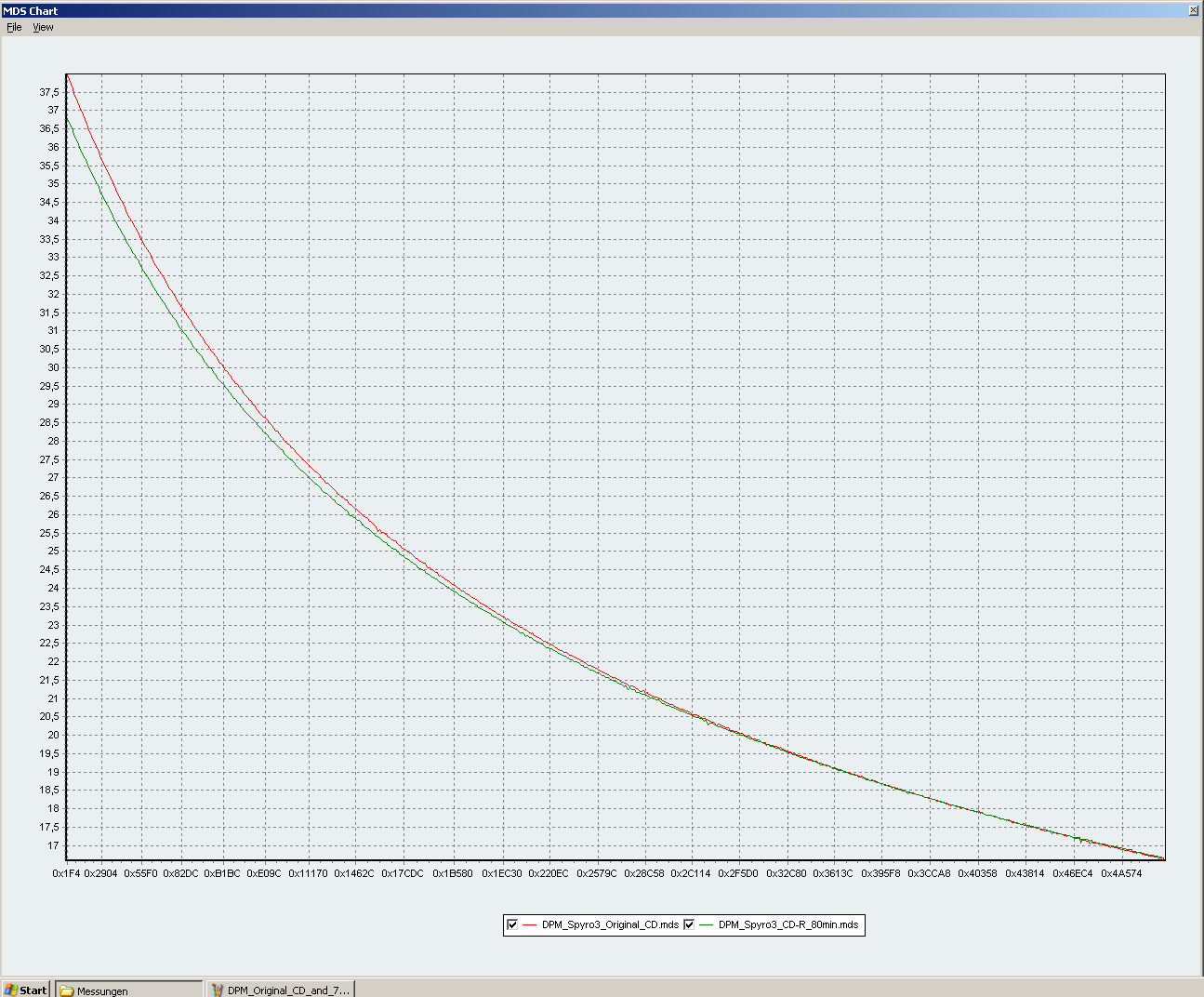Click the 0x17CDC x-axis label

(403, 873)
